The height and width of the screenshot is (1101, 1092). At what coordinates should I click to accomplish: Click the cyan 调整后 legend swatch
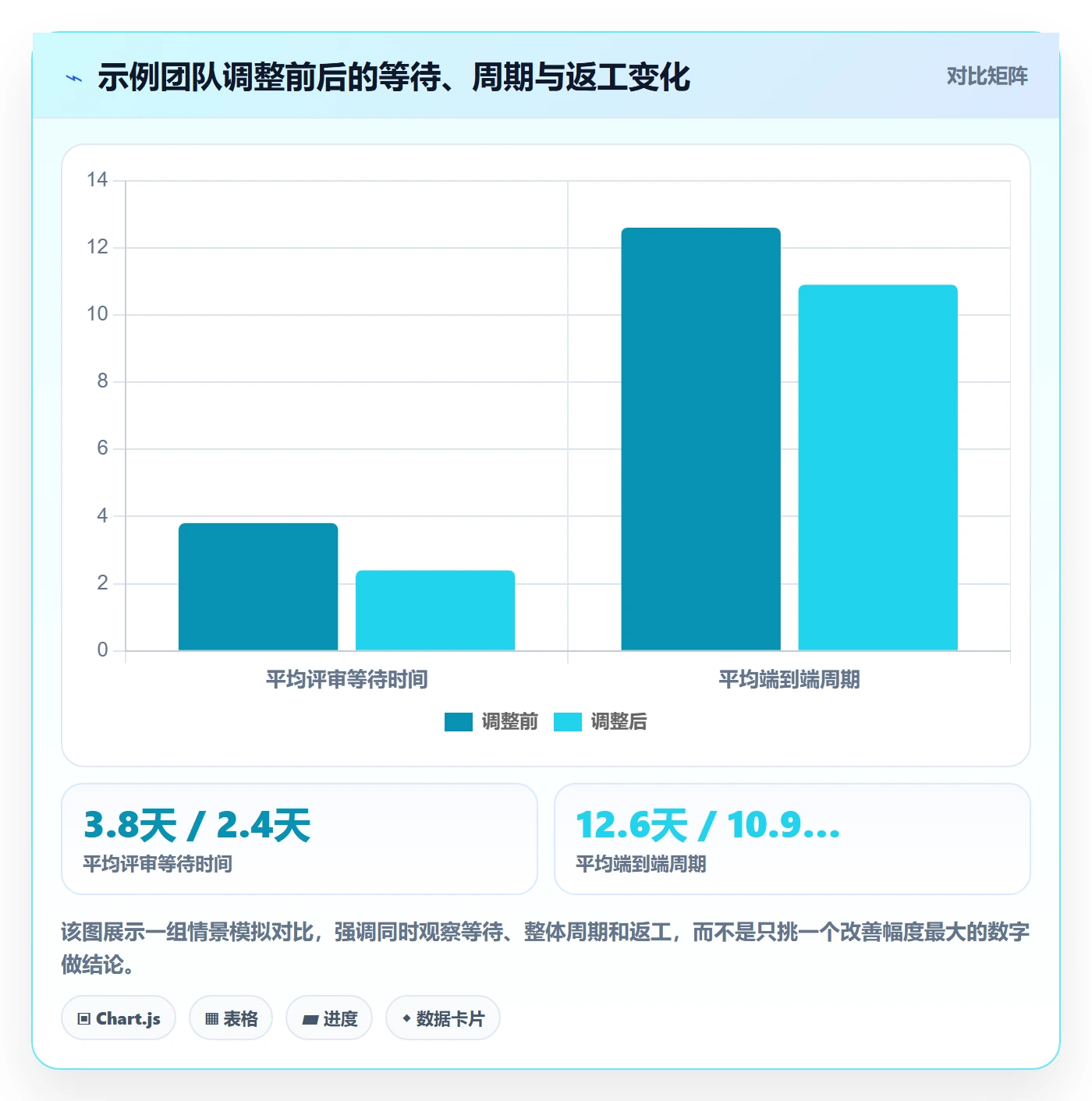(x=568, y=722)
